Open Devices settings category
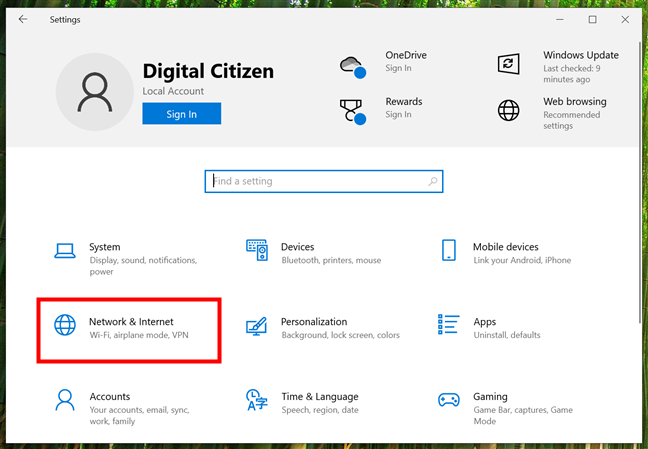 pos(313,252)
